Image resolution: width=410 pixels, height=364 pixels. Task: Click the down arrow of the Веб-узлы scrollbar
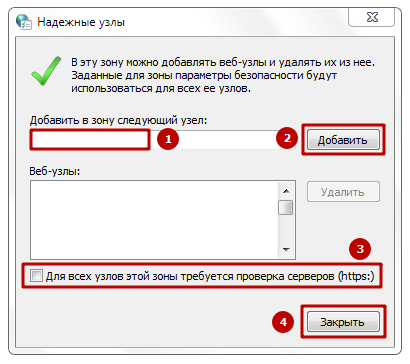(x=286, y=249)
